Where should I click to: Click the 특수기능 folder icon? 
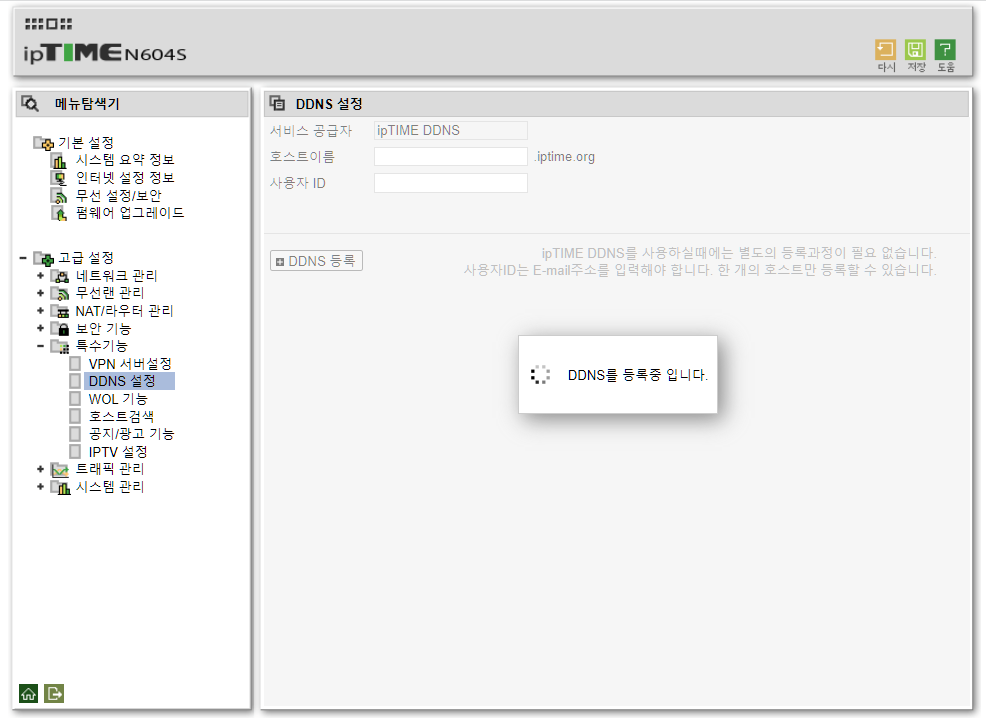(60, 346)
